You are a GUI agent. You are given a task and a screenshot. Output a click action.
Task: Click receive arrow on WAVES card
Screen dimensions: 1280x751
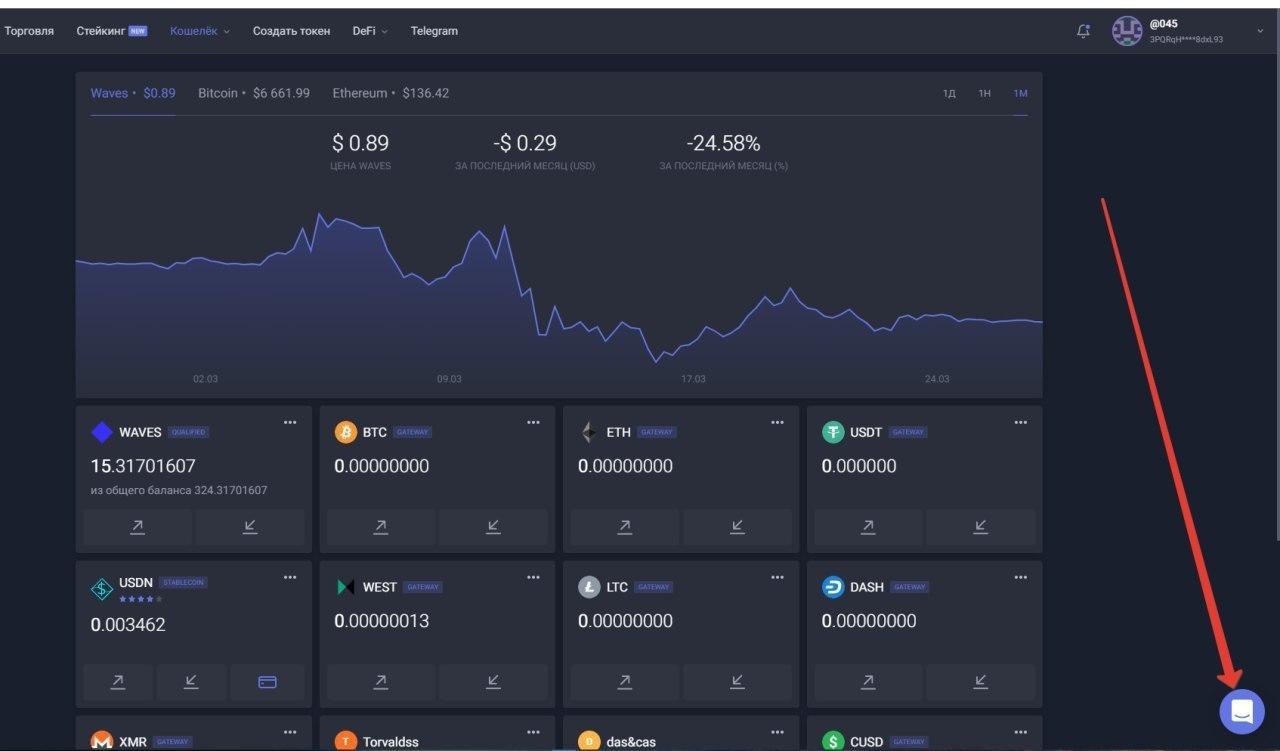coord(250,527)
